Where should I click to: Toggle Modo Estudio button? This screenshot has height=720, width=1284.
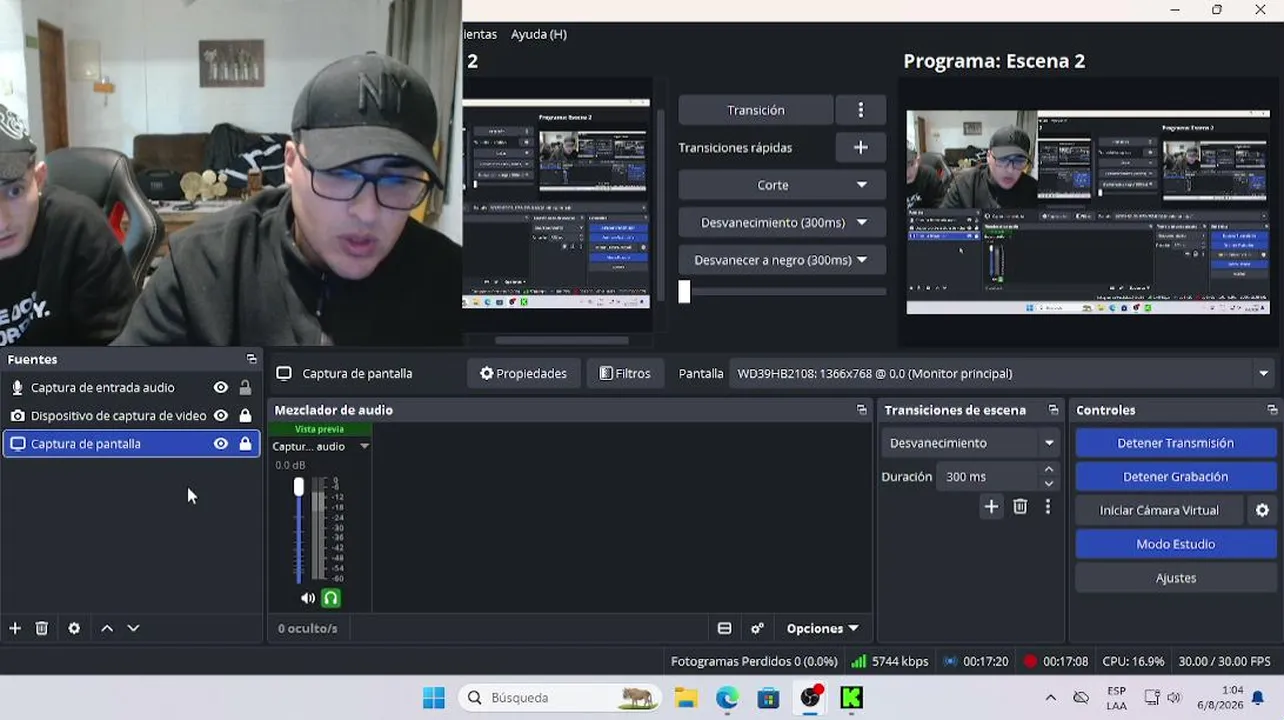pos(1176,544)
